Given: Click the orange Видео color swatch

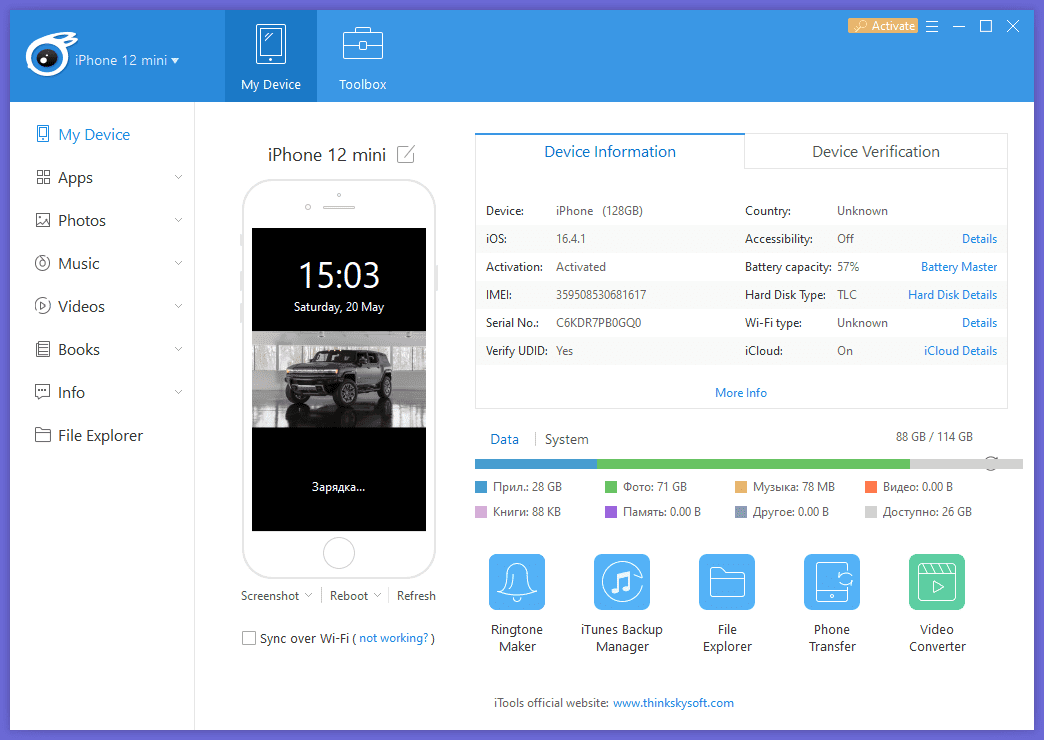Looking at the screenshot, I should 870,487.
